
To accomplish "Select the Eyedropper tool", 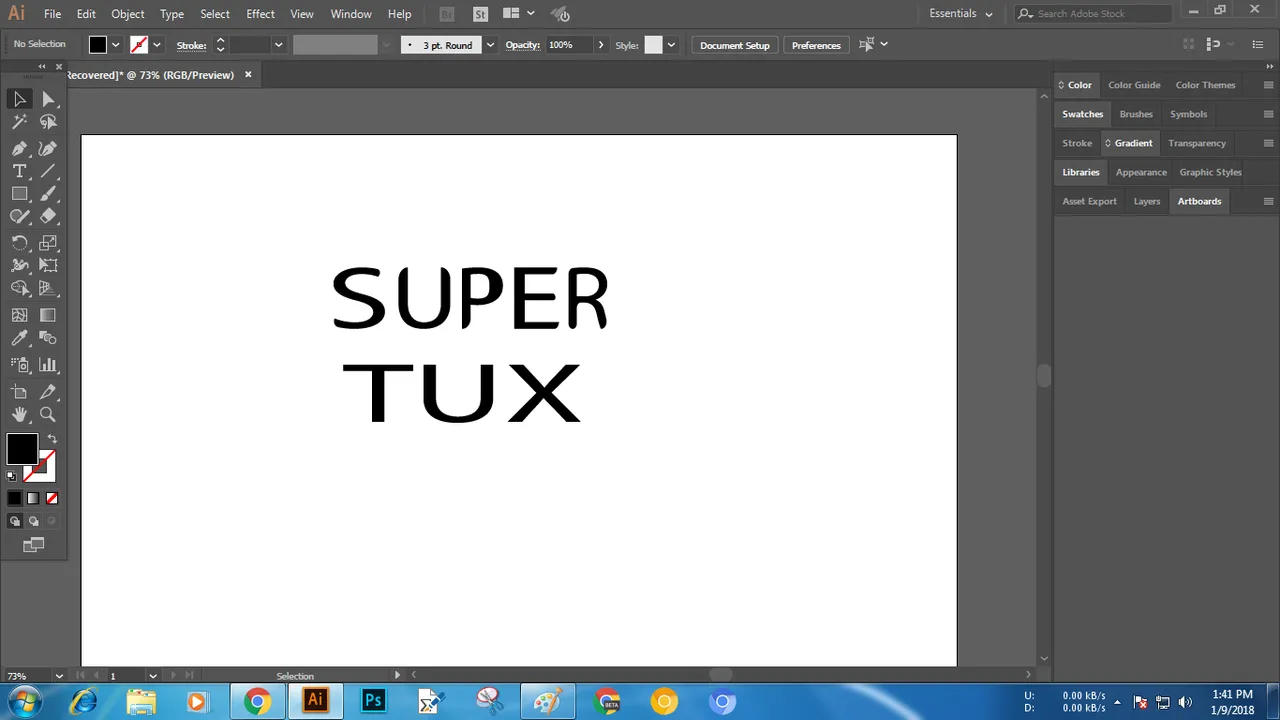I will [x=19, y=338].
